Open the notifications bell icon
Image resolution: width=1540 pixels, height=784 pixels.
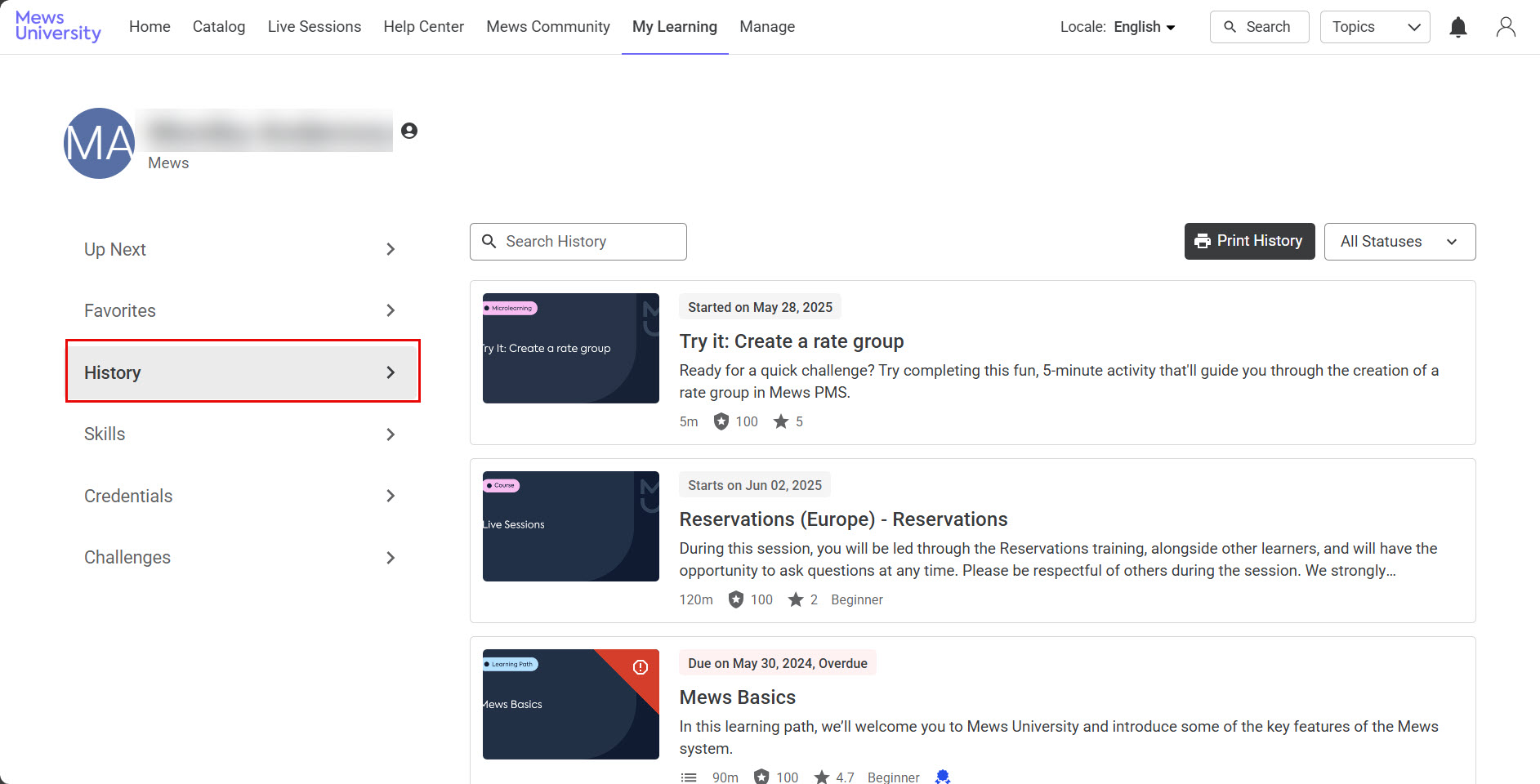point(1458,27)
